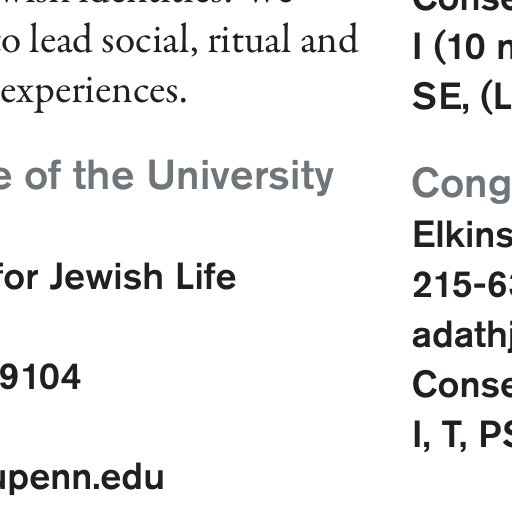Click the word 'social,' in the paragraph
The width and height of the screenshot is (512, 512).
click(x=149, y=40)
